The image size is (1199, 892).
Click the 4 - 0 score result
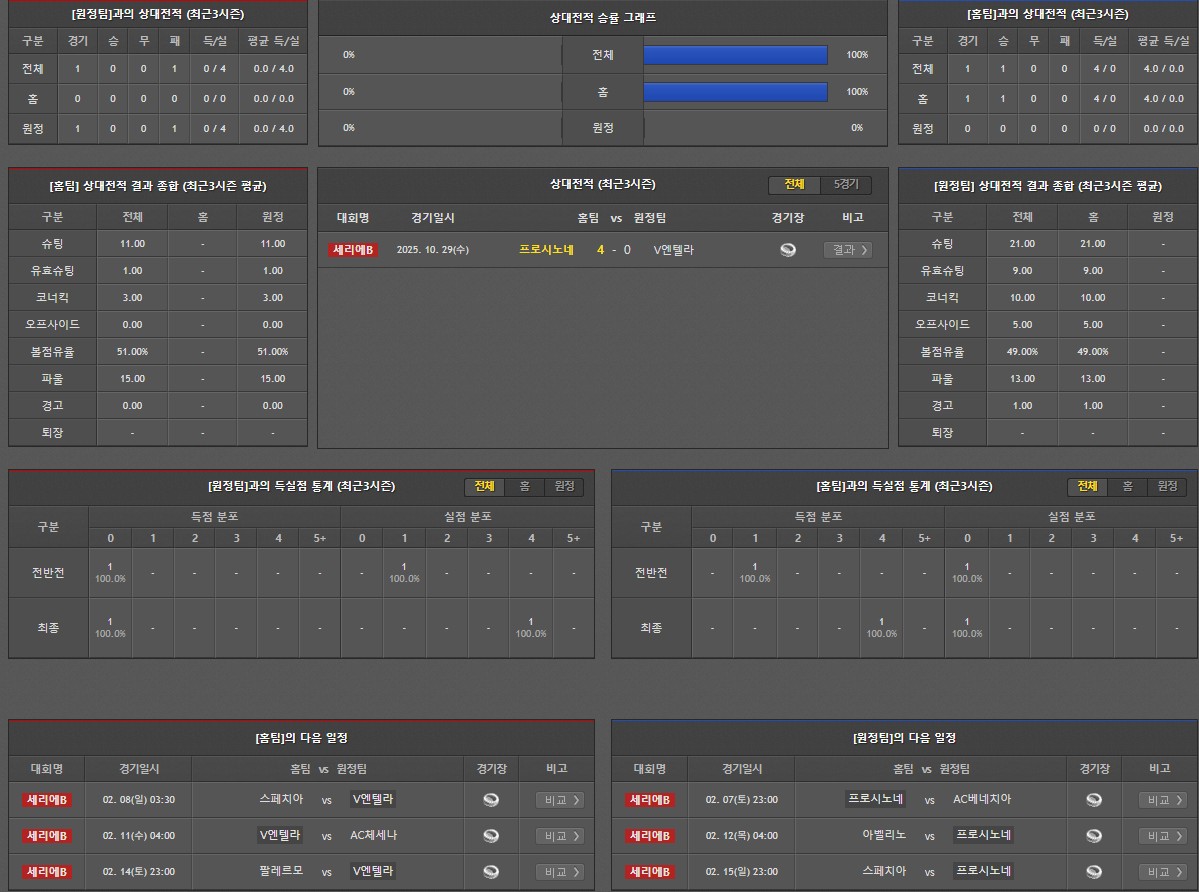tap(614, 250)
